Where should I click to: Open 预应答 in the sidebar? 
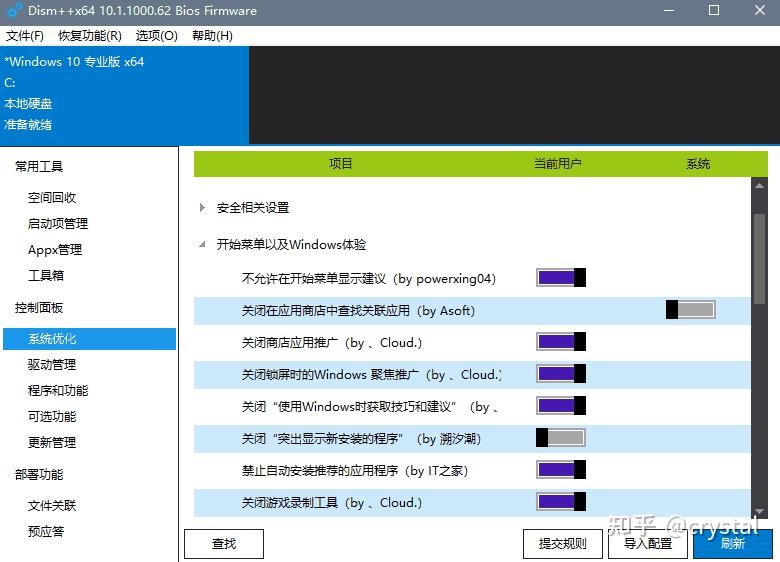pyautogui.click(x=46, y=532)
